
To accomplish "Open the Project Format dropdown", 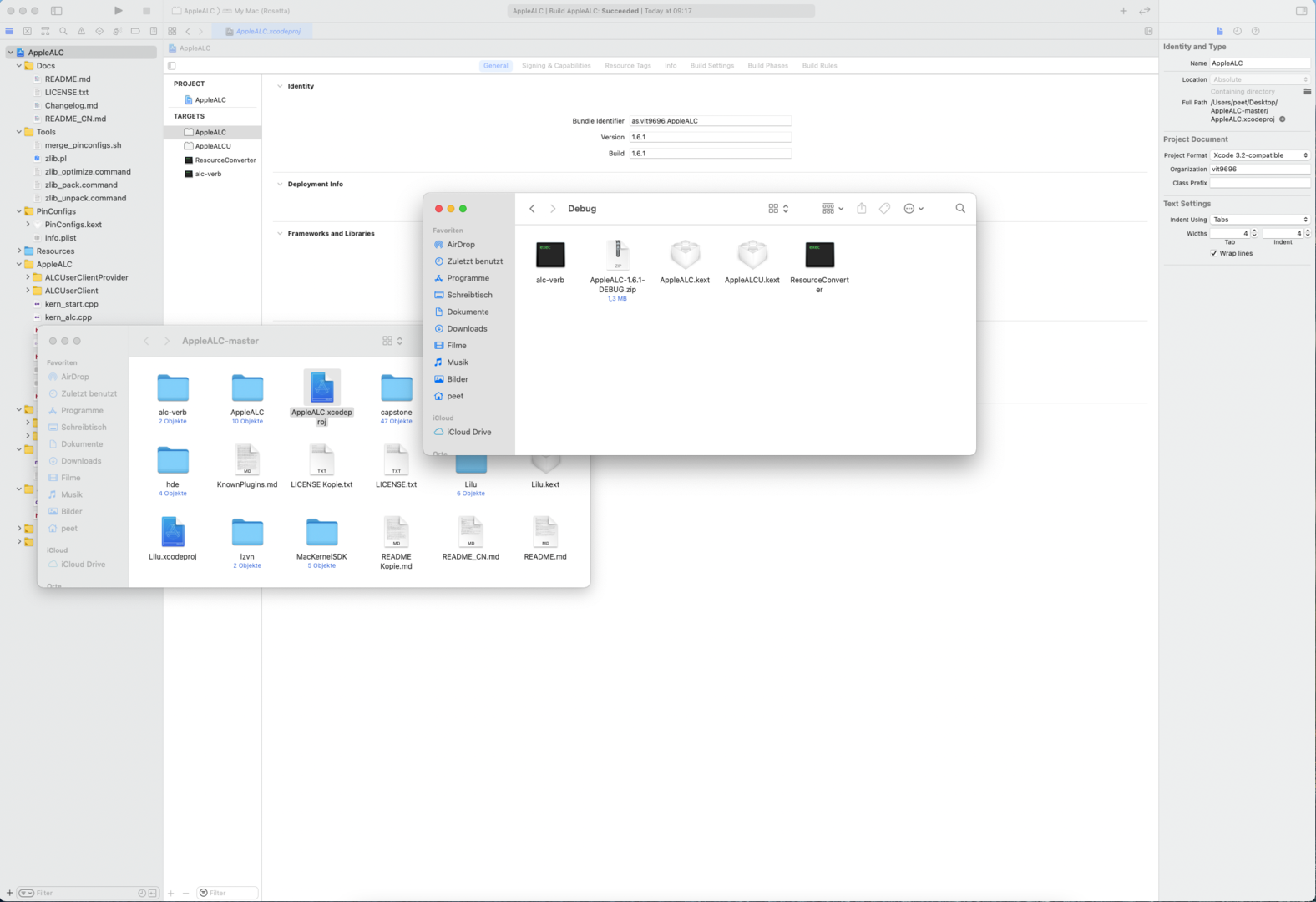I will click(1260, 155).
